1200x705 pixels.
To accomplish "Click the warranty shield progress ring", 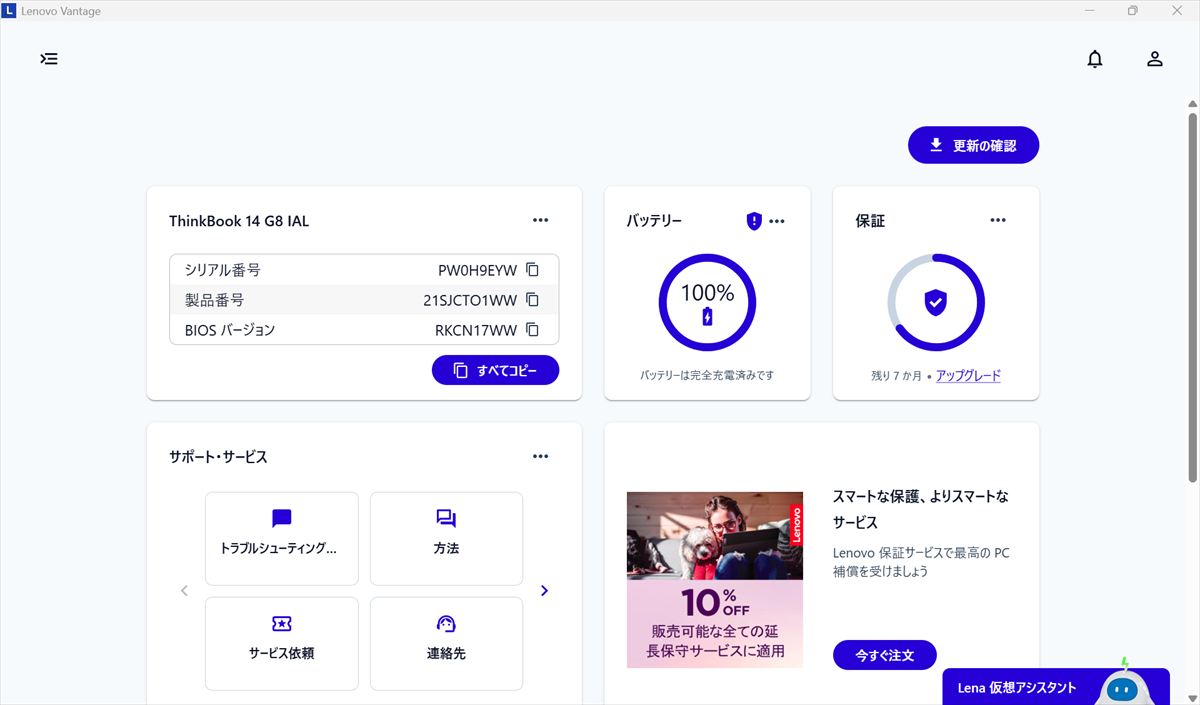I will coord(936,302).
